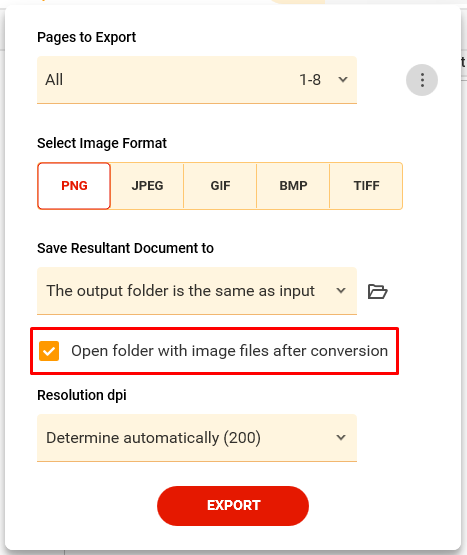Click the orange checkmark box
The height and width of the screenshot is (555, 467).
(x=49, y=351)
